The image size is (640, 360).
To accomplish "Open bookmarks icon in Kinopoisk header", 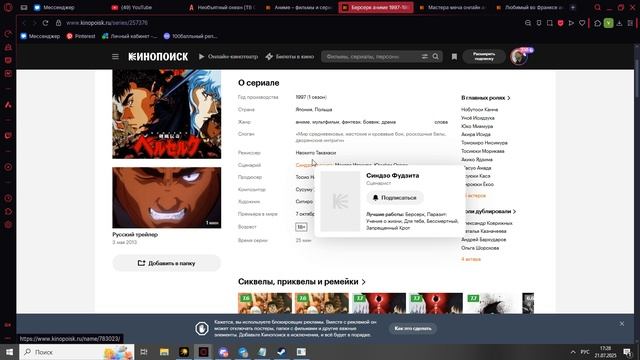I will 454,57.
